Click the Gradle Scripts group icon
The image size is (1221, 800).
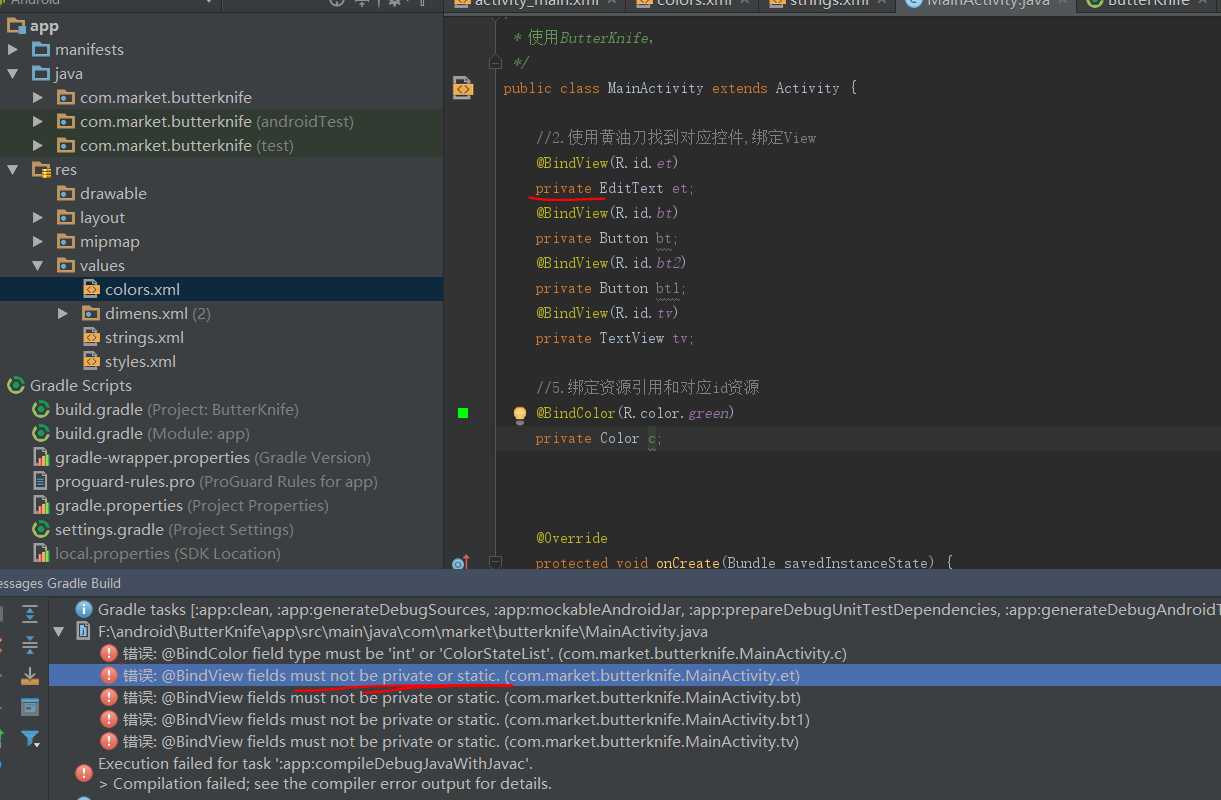click(x=16, y=385)
